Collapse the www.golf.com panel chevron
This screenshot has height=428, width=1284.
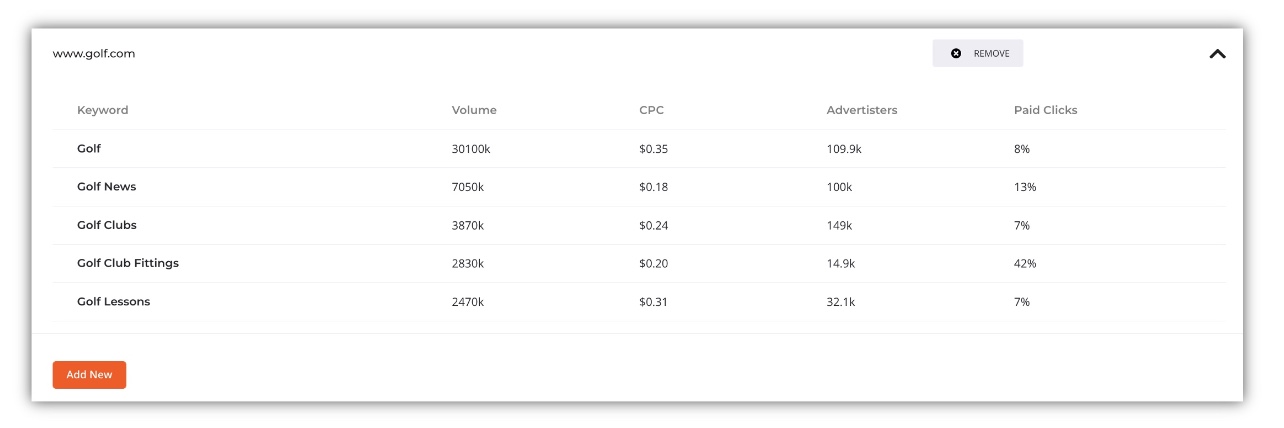[x=1217, y=54]
